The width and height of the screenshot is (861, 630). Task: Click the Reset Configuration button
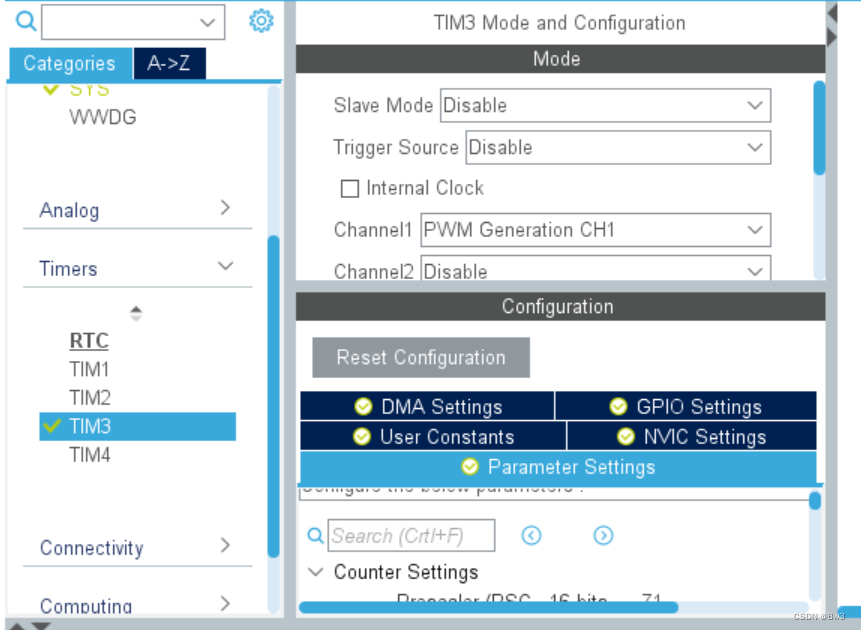click(x=420, y=357)
